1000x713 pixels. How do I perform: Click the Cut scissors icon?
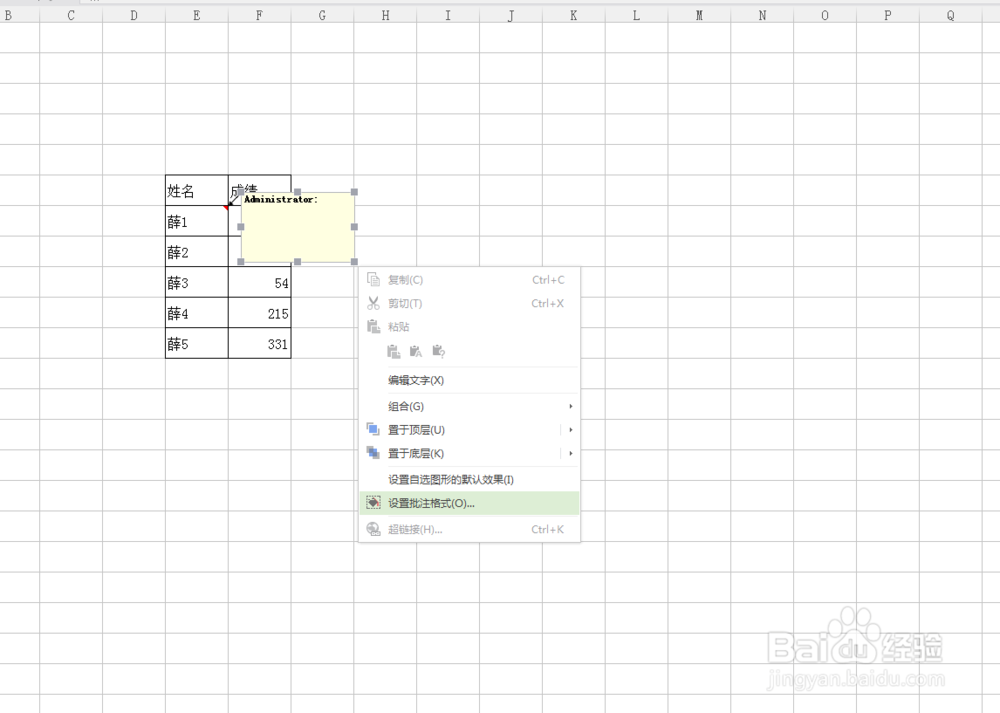[x=374, y=303]
